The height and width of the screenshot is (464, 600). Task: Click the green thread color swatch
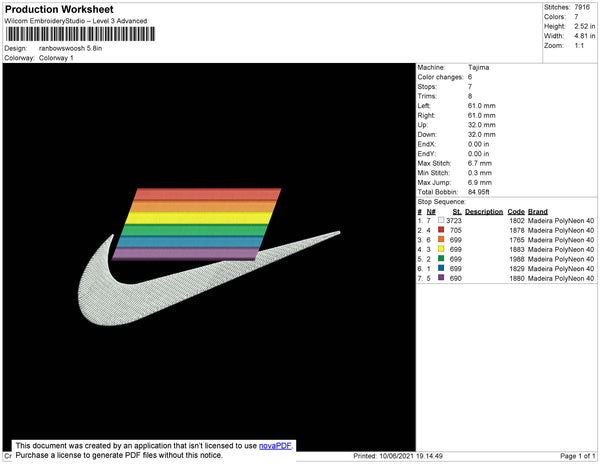441,259
